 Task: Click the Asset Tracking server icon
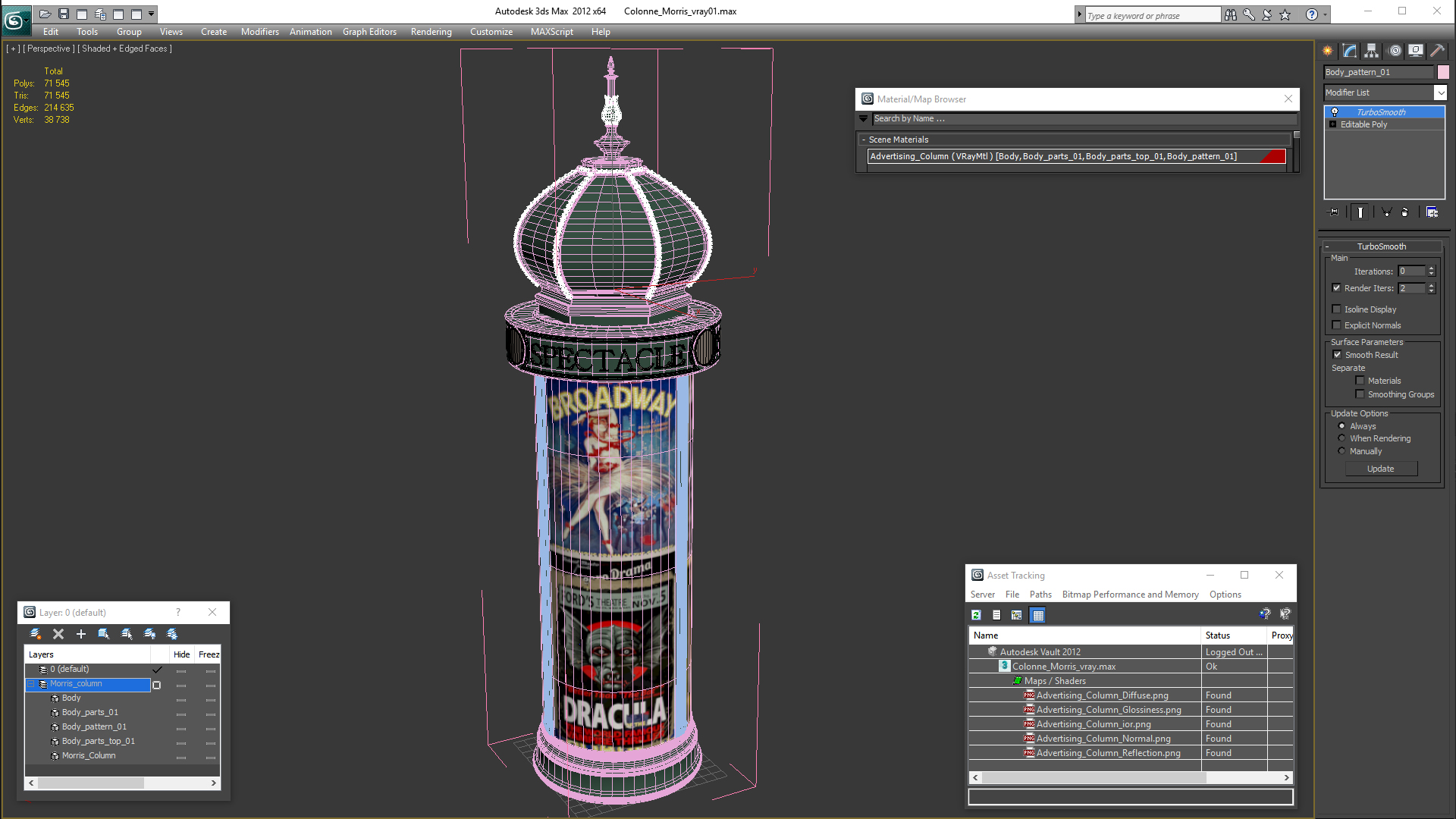[x=982, y=594]
